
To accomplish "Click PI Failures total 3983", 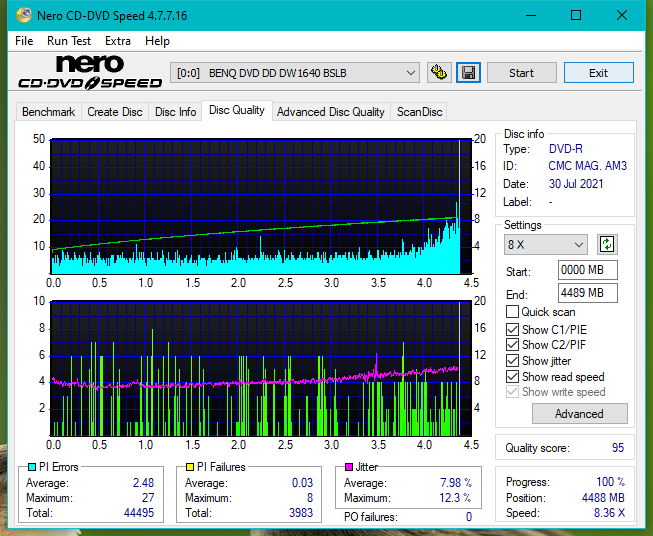I will [x=301, y=513].
